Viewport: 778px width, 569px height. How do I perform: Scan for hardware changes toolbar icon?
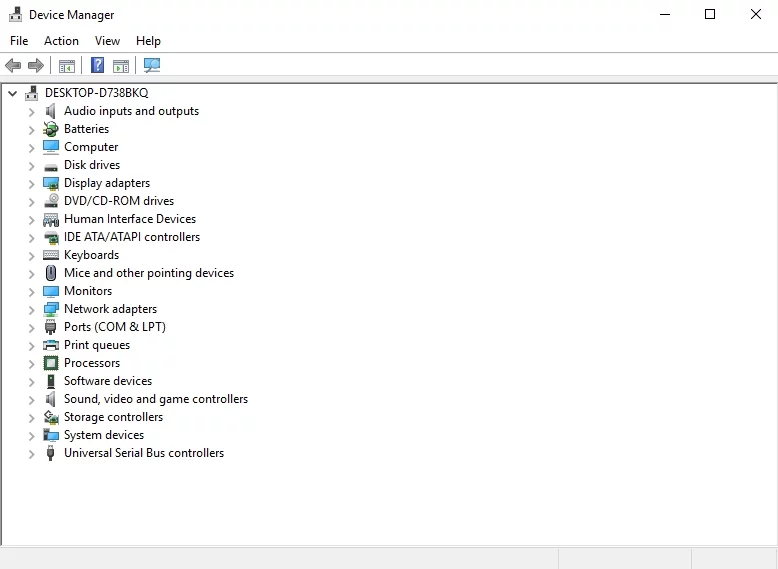151,66
